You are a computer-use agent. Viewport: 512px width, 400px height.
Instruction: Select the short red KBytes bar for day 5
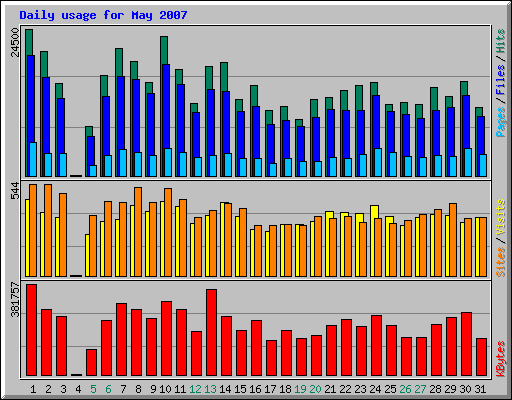(91, 363)
